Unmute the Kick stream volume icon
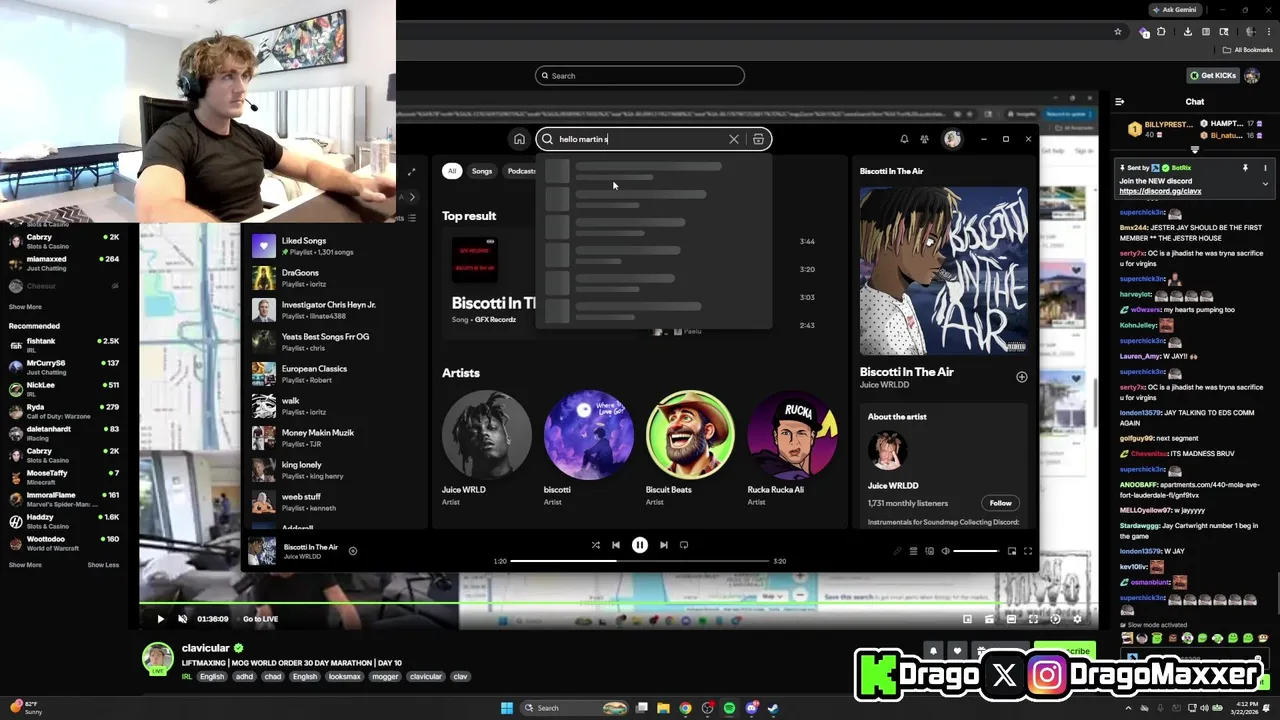The height and width of the screenshot is (720, 1280). (x=182, y=619)
